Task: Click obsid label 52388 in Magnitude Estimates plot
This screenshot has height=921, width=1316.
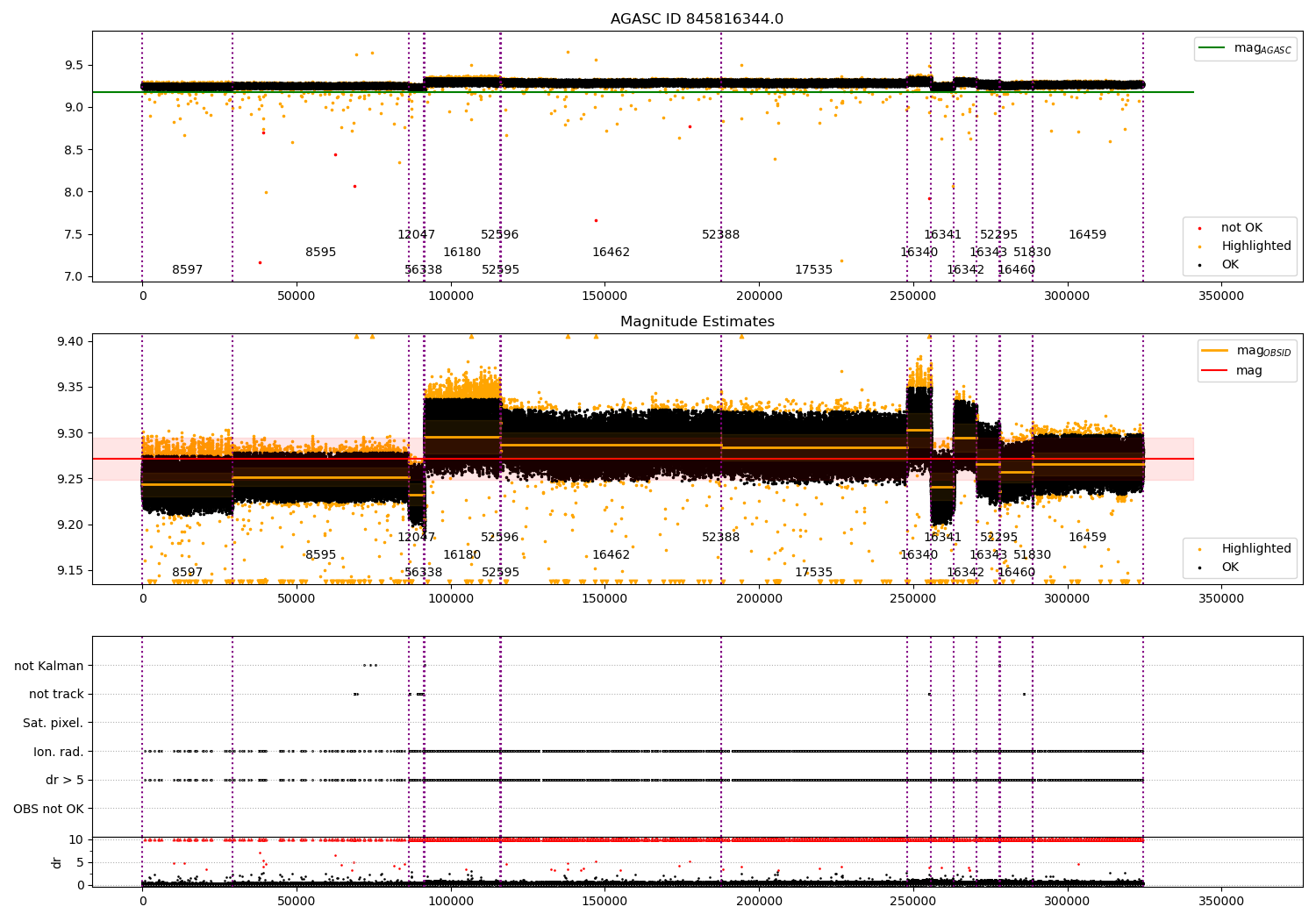Action: 721,538
